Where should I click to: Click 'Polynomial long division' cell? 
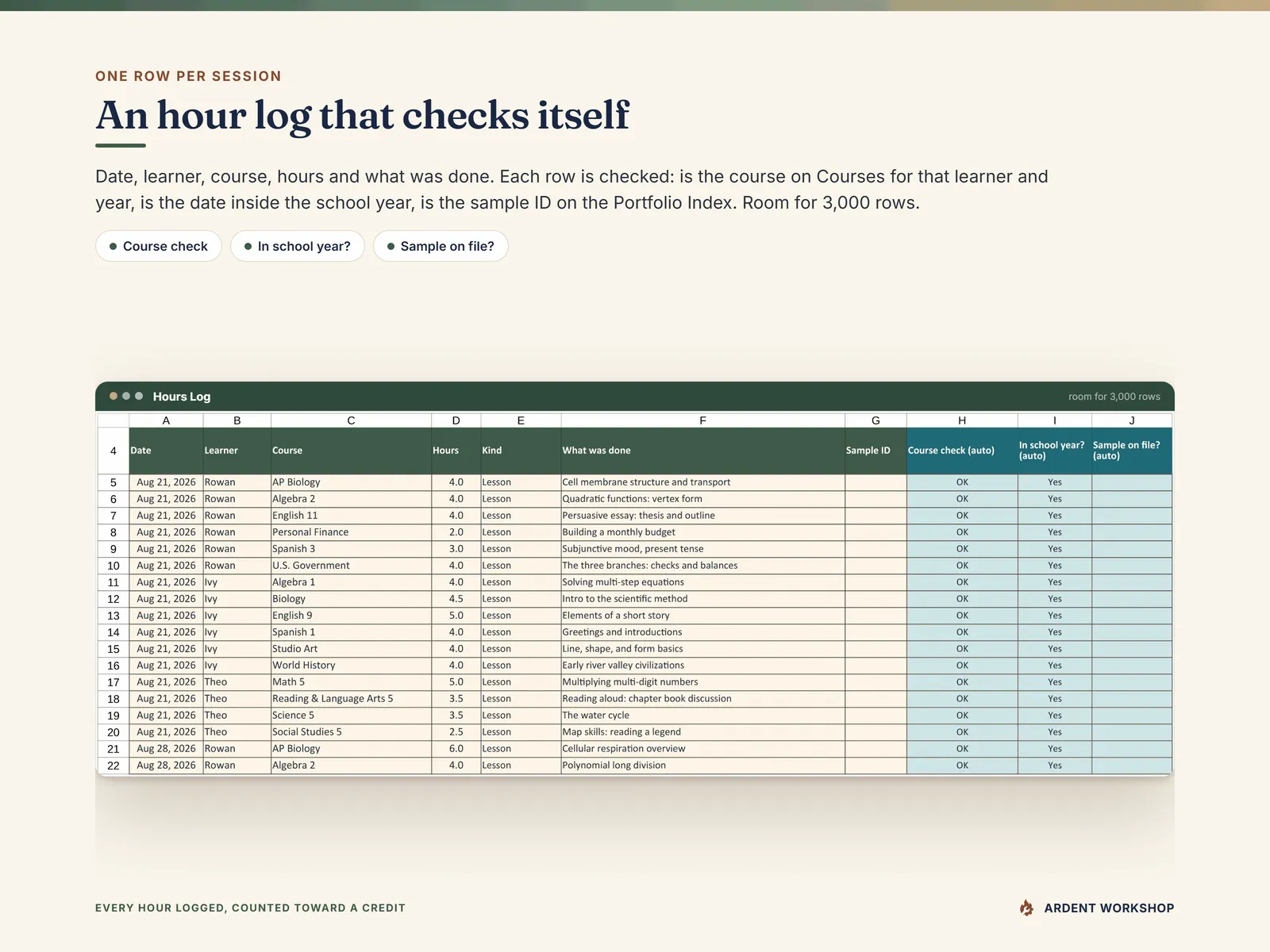click(702, 766)
